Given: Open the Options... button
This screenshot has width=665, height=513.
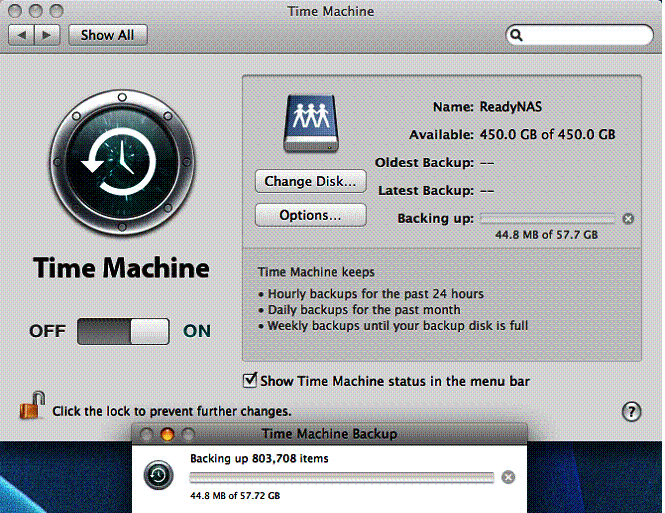Looking at the screenshot, I should pyautogui.click(x=310, y=215).
